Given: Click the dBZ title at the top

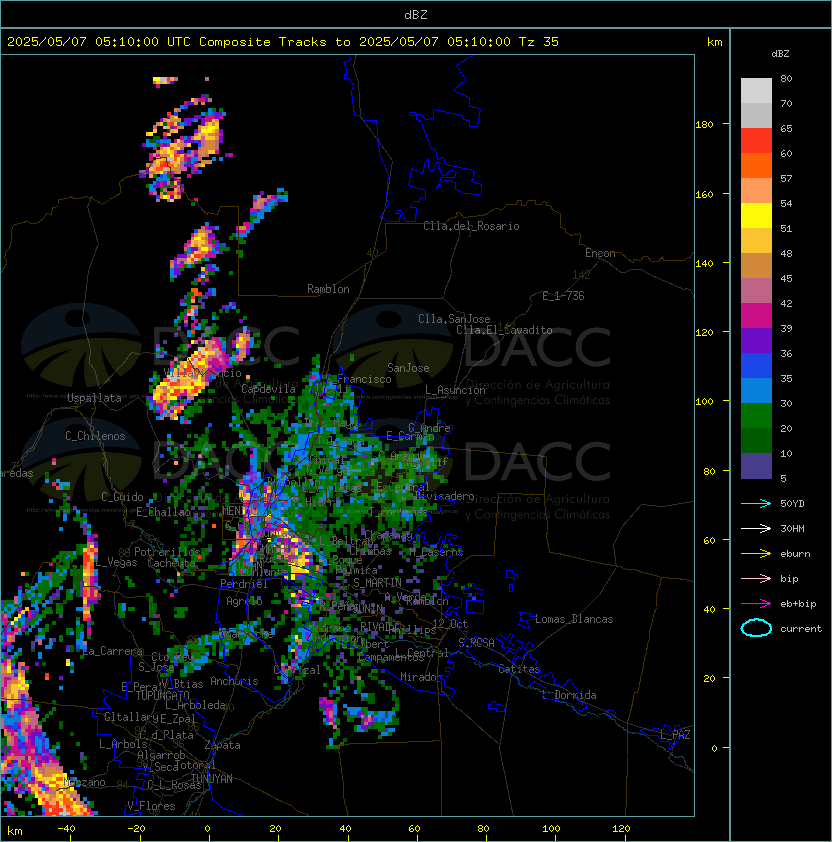Looking at the screenshot, I should (x=416, y=15).
